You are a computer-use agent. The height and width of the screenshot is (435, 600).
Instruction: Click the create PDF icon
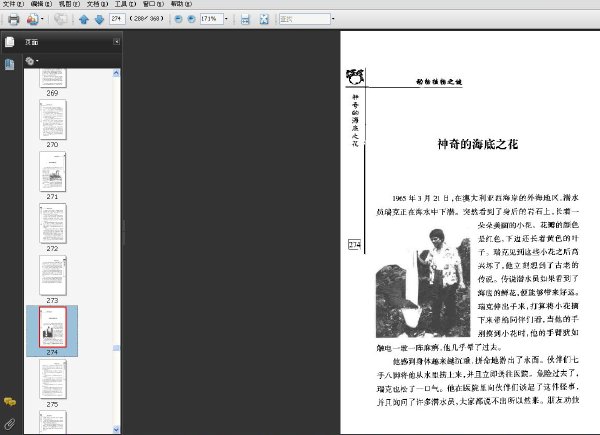(33, 19)
